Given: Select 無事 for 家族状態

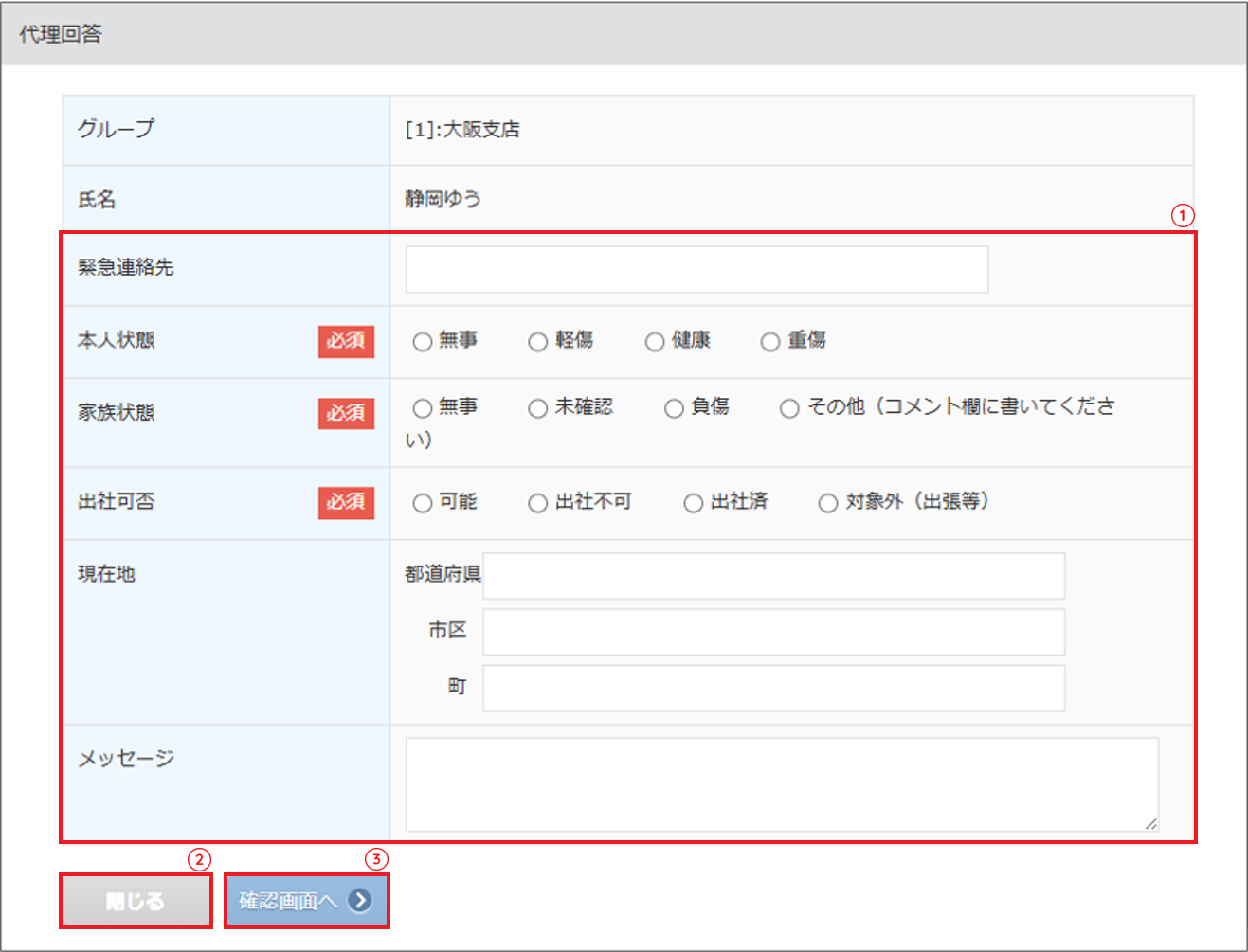Looking at the screenshot, I should point(423,408).
